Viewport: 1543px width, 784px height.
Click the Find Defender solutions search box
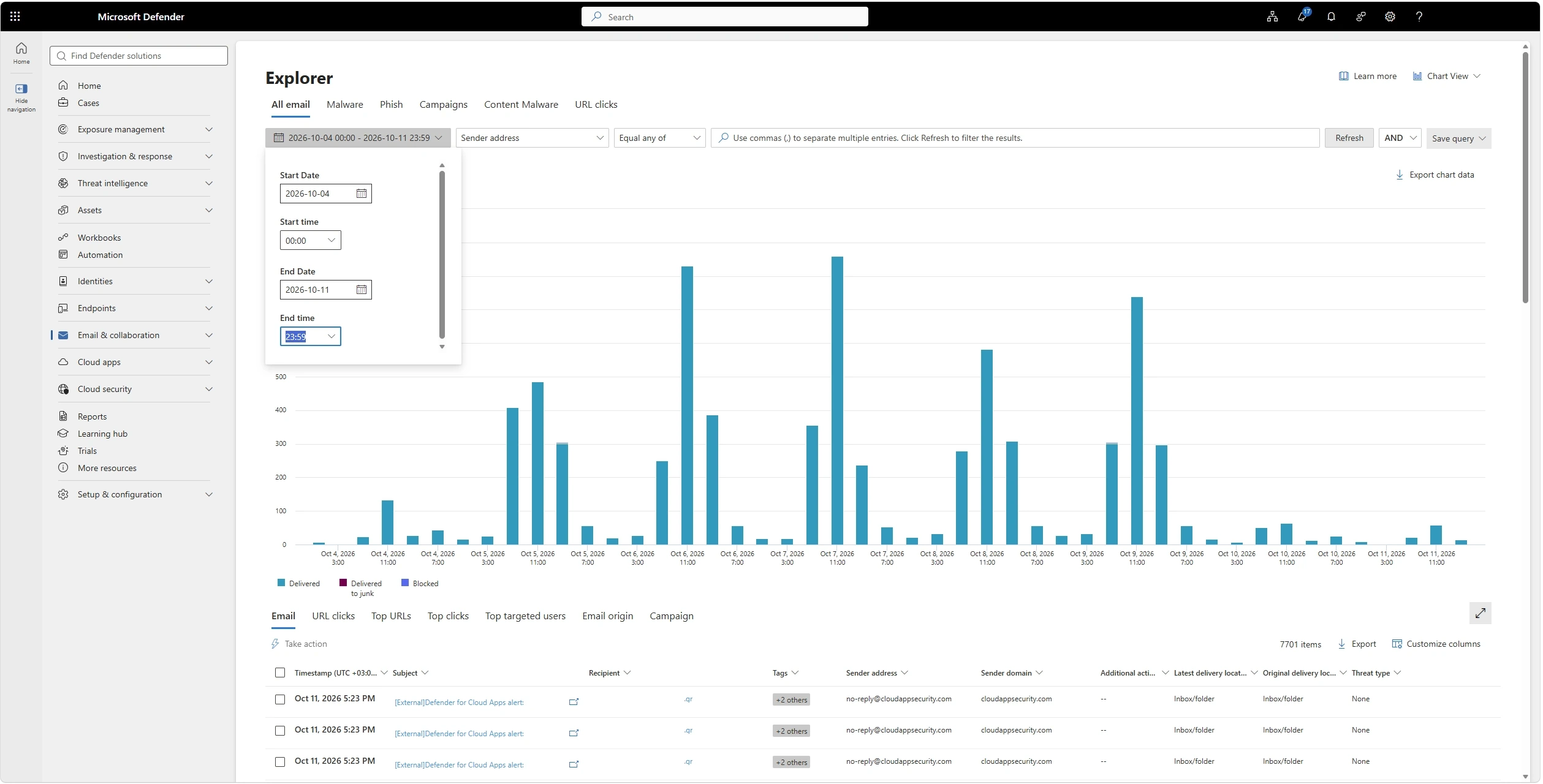coord(138,56)
